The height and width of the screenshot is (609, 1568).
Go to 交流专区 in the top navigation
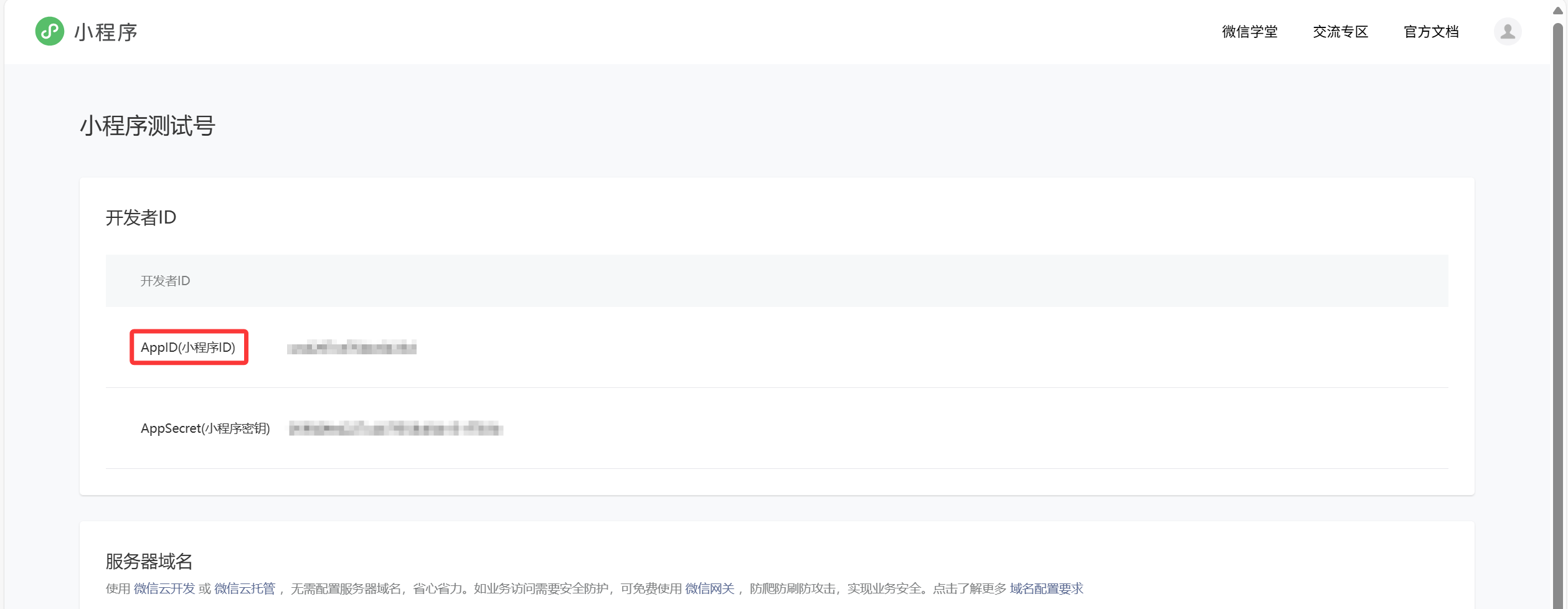pyautogui.click(x=1340, y=32)
